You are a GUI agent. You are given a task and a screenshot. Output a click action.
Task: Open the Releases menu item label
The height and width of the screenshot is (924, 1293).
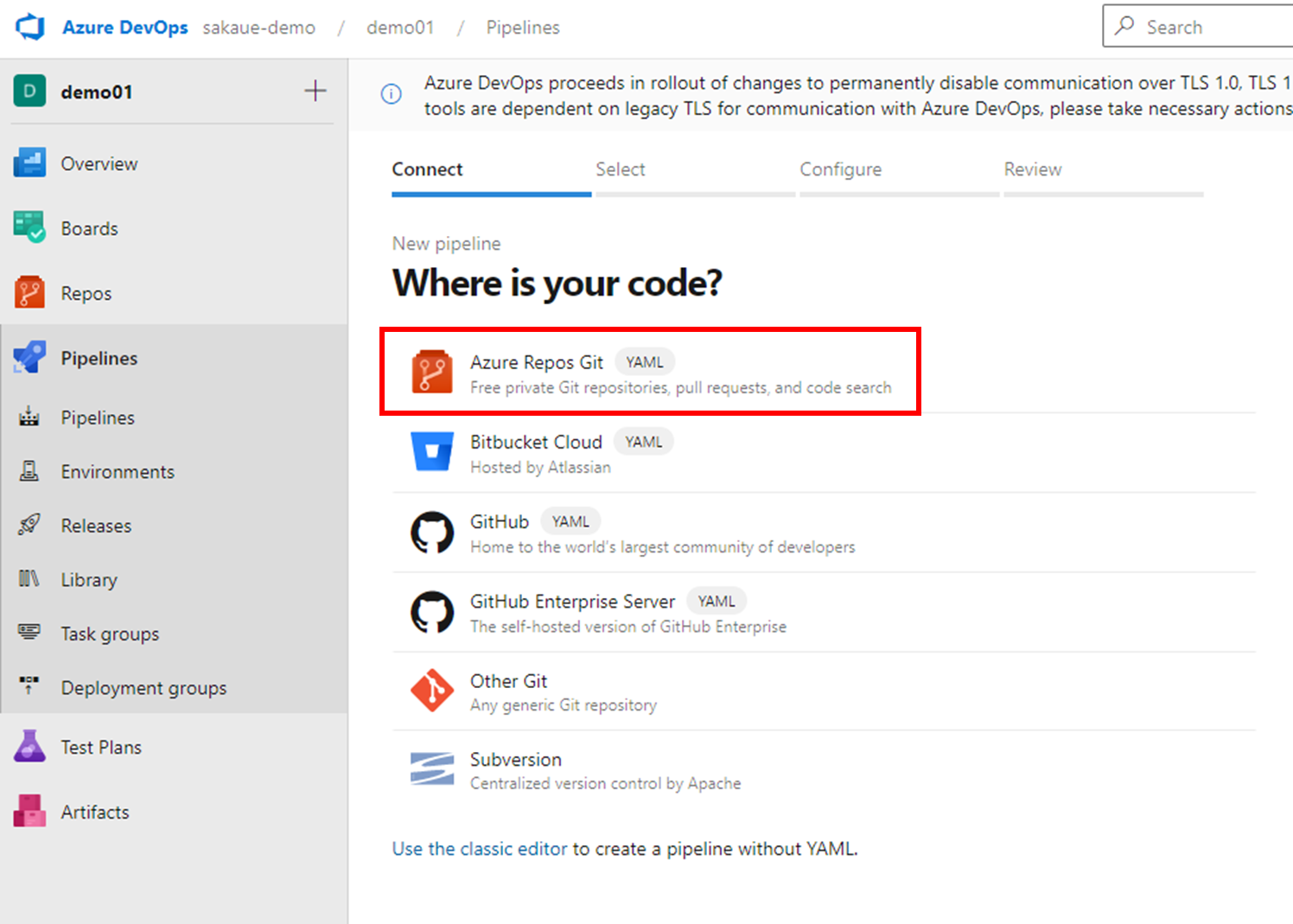pyautogui.click(x=96, y=526)
